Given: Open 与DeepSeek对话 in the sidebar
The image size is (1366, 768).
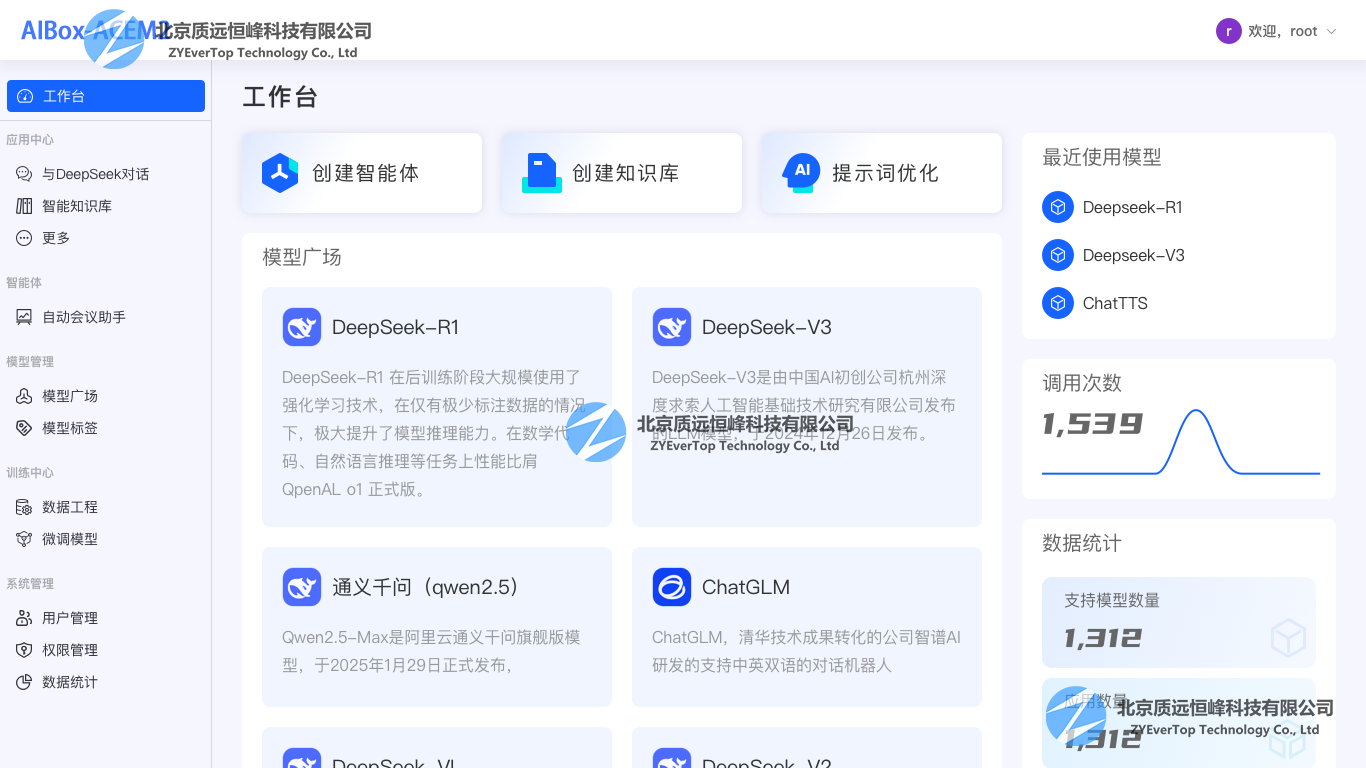Looking at the screenshot, I should (106, 174).
